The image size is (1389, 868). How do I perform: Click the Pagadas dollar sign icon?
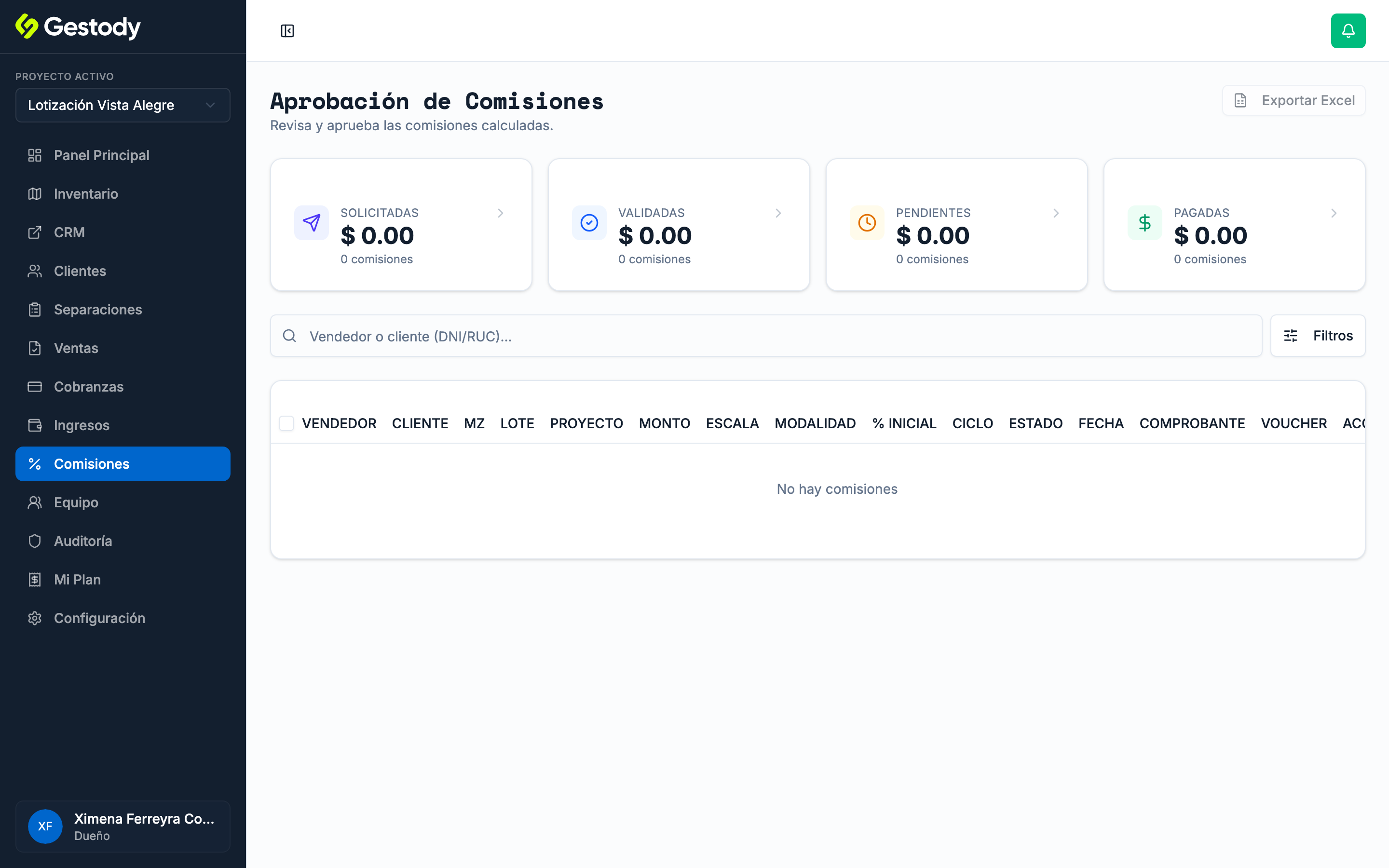point(1145,223)
